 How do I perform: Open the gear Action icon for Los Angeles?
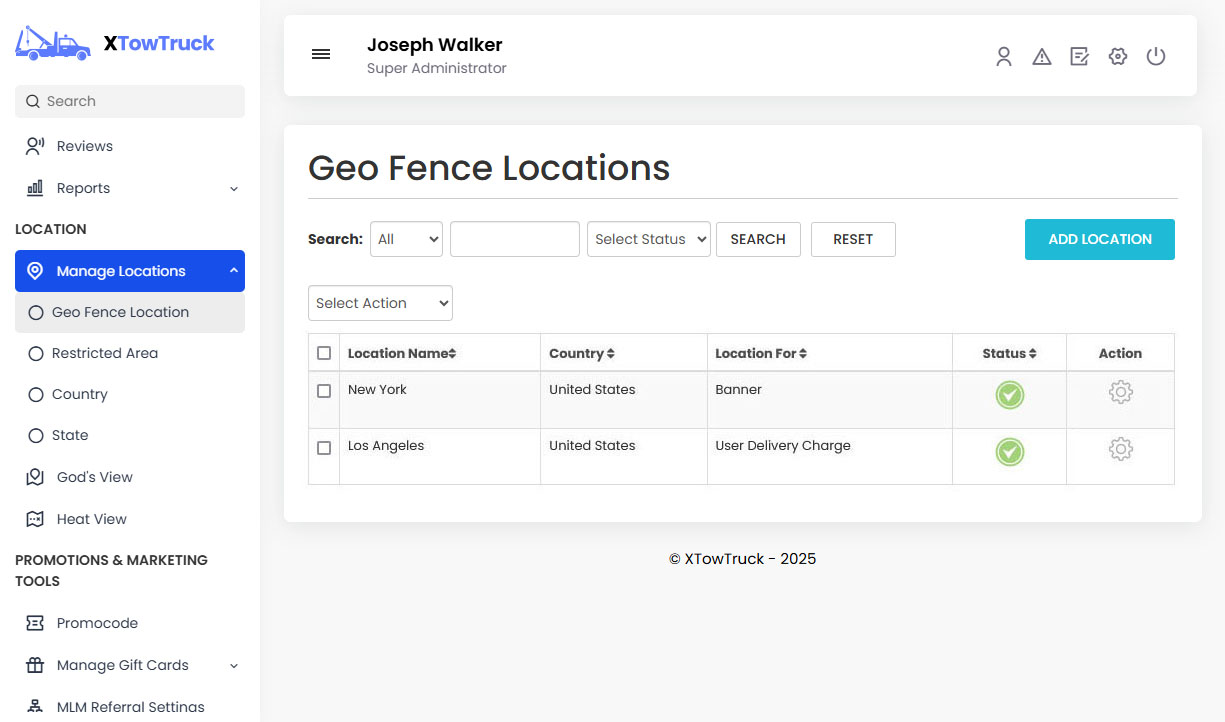coord(1121,450)
